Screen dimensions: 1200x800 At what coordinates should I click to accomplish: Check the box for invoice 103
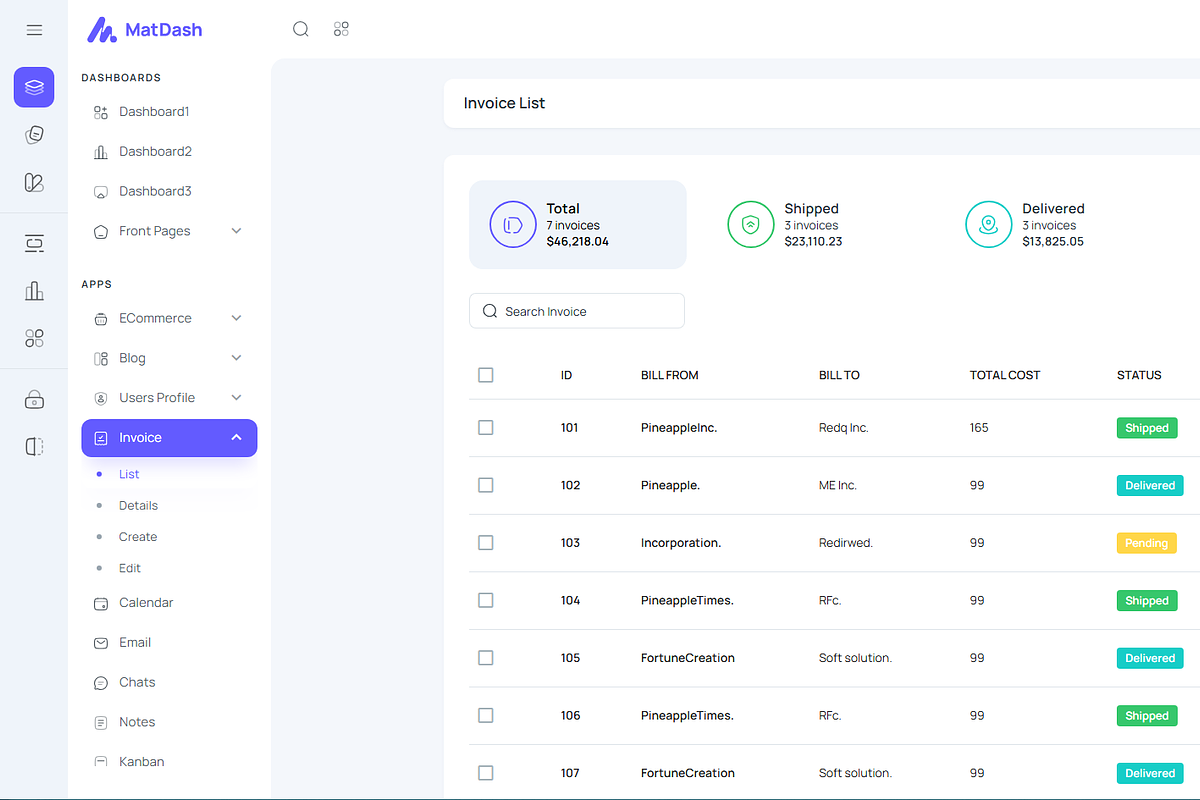pyautogui.click(x=486, y=542)
